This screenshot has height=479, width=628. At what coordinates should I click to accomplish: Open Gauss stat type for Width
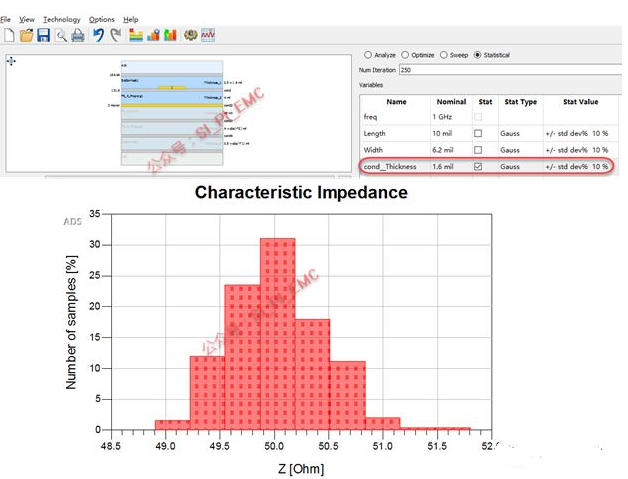click(x=510, y=150)
